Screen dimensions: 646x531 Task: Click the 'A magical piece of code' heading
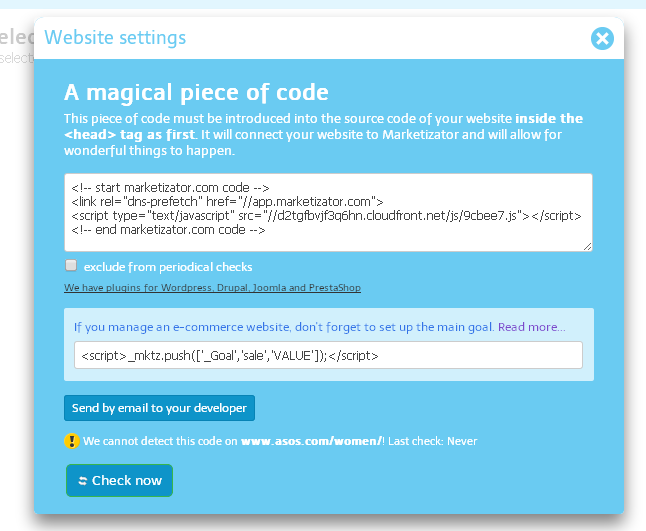(196, 92)
